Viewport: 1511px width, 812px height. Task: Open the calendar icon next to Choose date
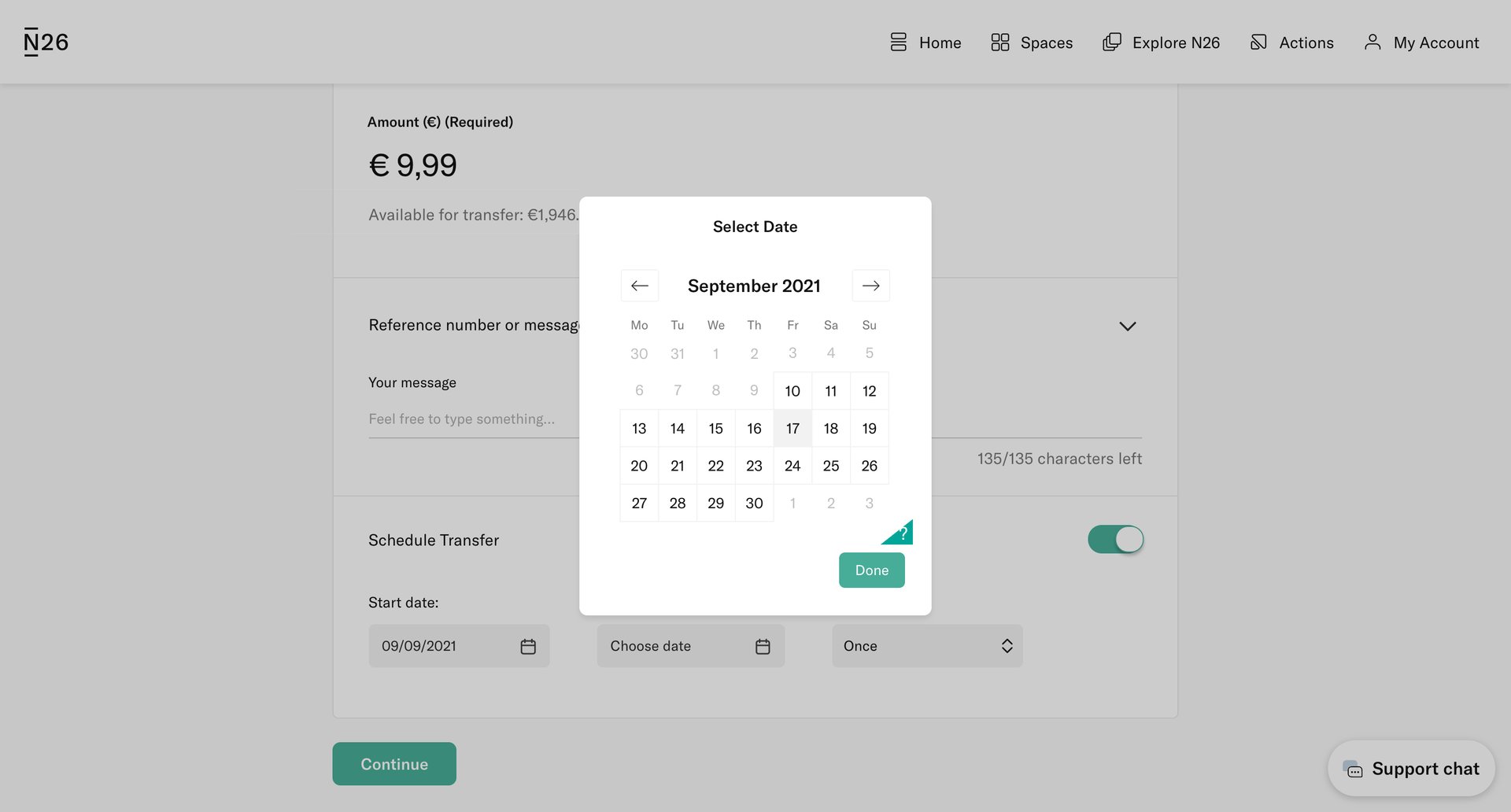(x=762, y=645)
